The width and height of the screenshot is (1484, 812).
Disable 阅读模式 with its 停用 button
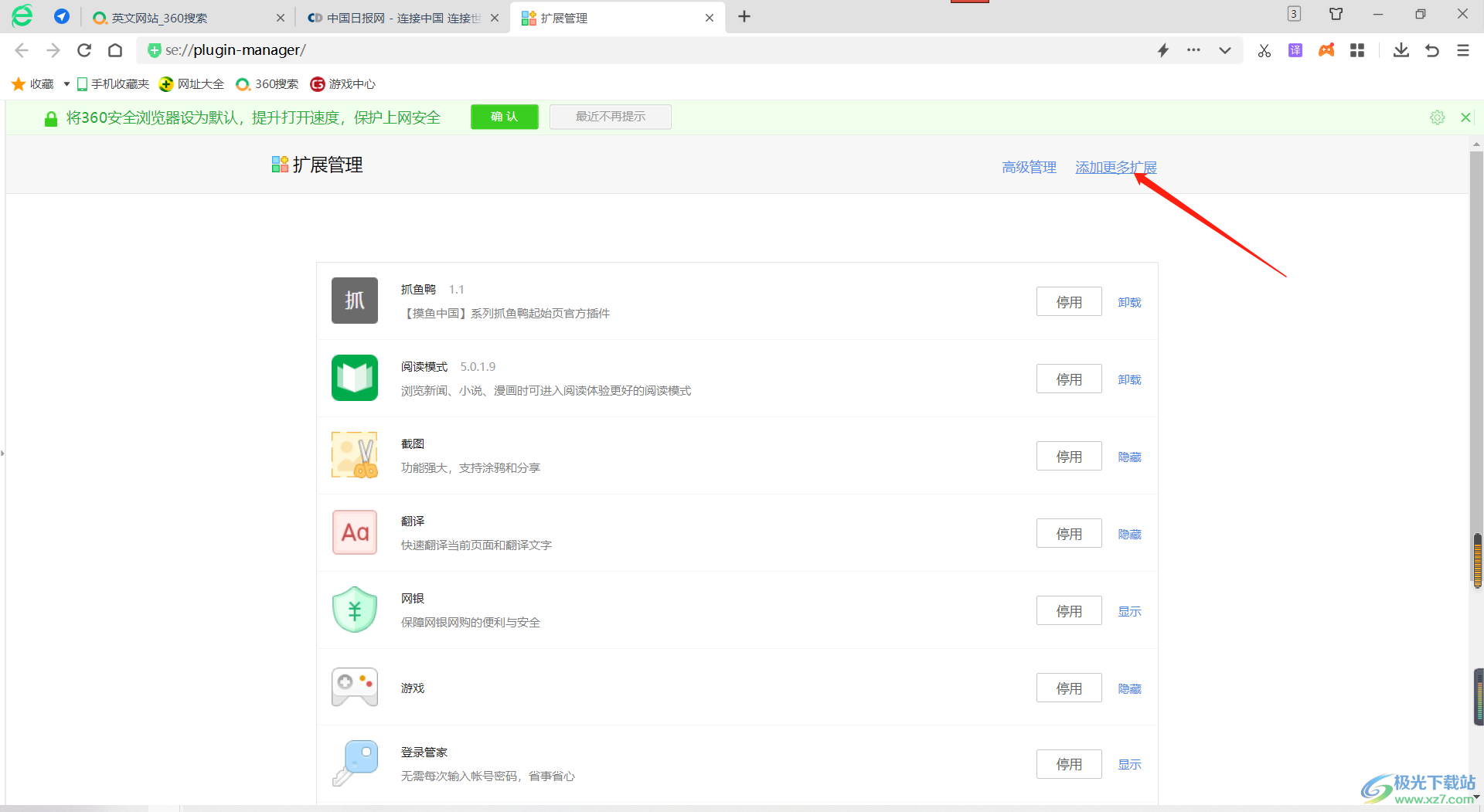click(x=1069, y=379)
